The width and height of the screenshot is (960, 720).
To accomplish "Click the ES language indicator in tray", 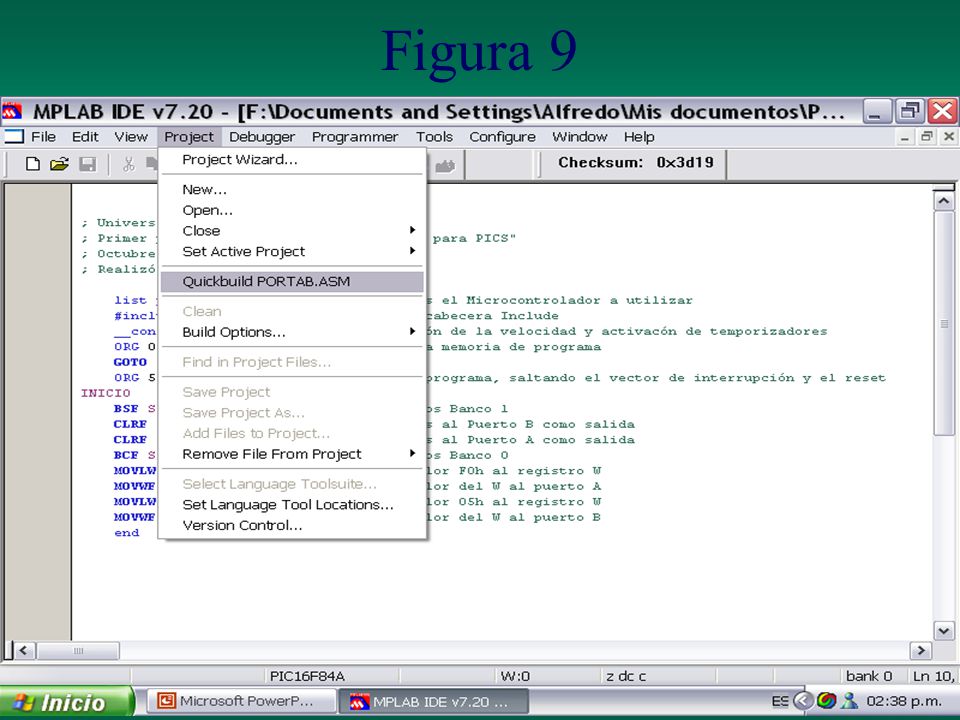I will (780, 701).
